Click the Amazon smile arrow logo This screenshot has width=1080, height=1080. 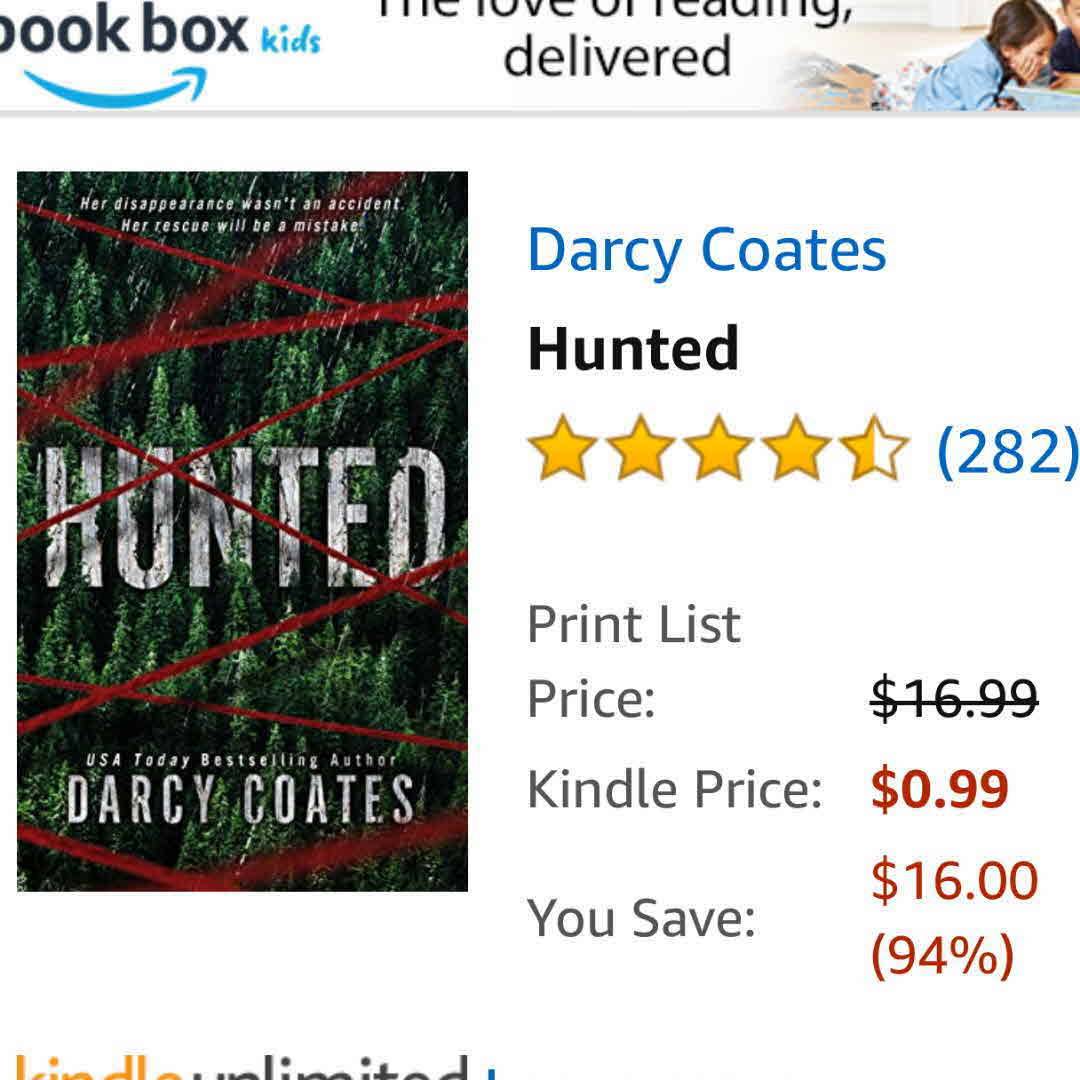(x=116, y=87)
